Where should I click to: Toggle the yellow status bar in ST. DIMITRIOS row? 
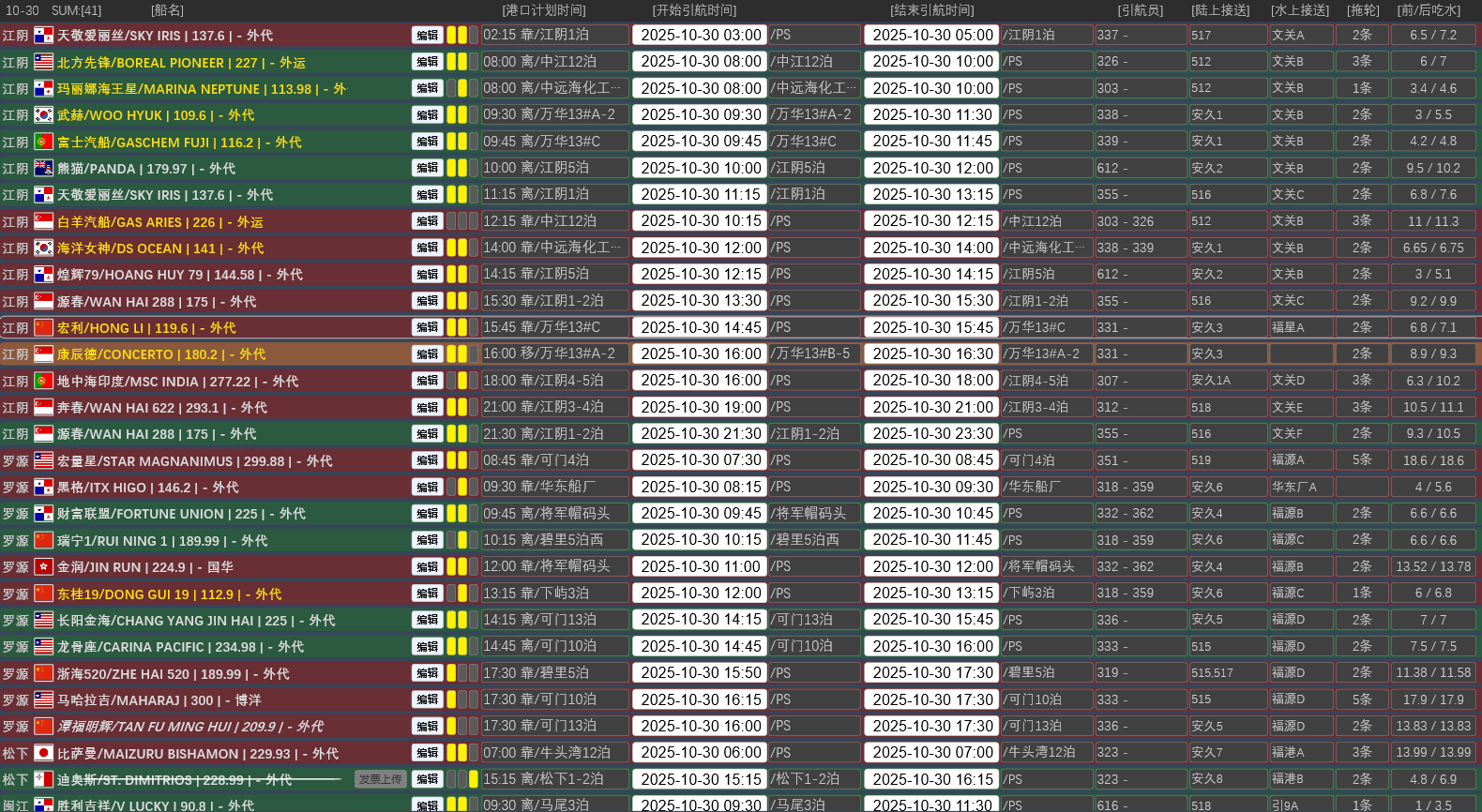coord(474,779)
